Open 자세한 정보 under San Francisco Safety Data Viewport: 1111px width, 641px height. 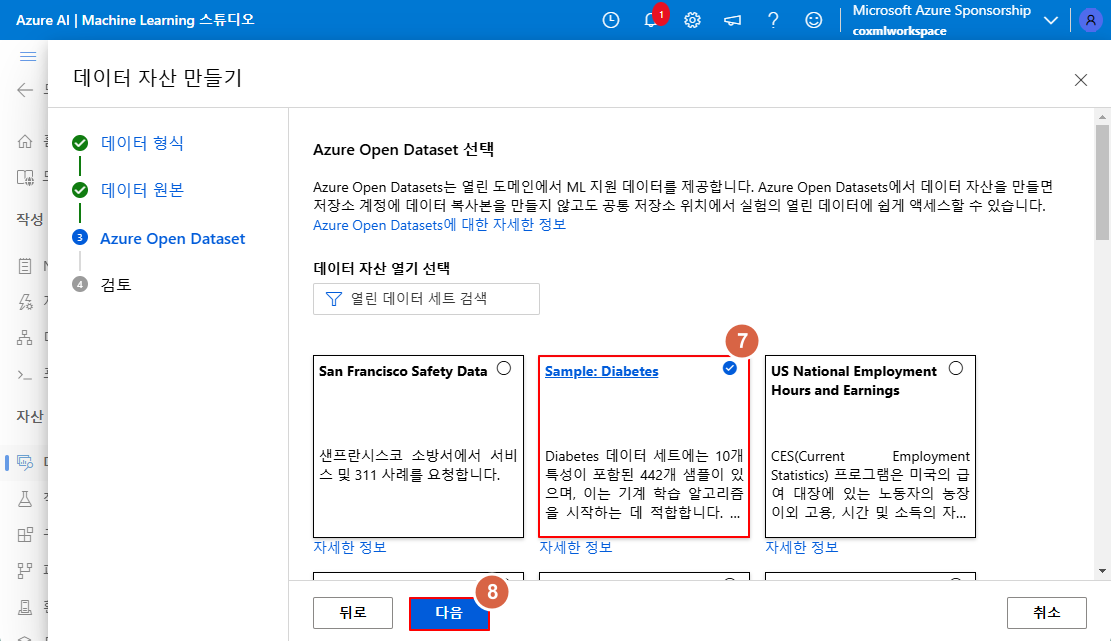(x=349, y=547)
